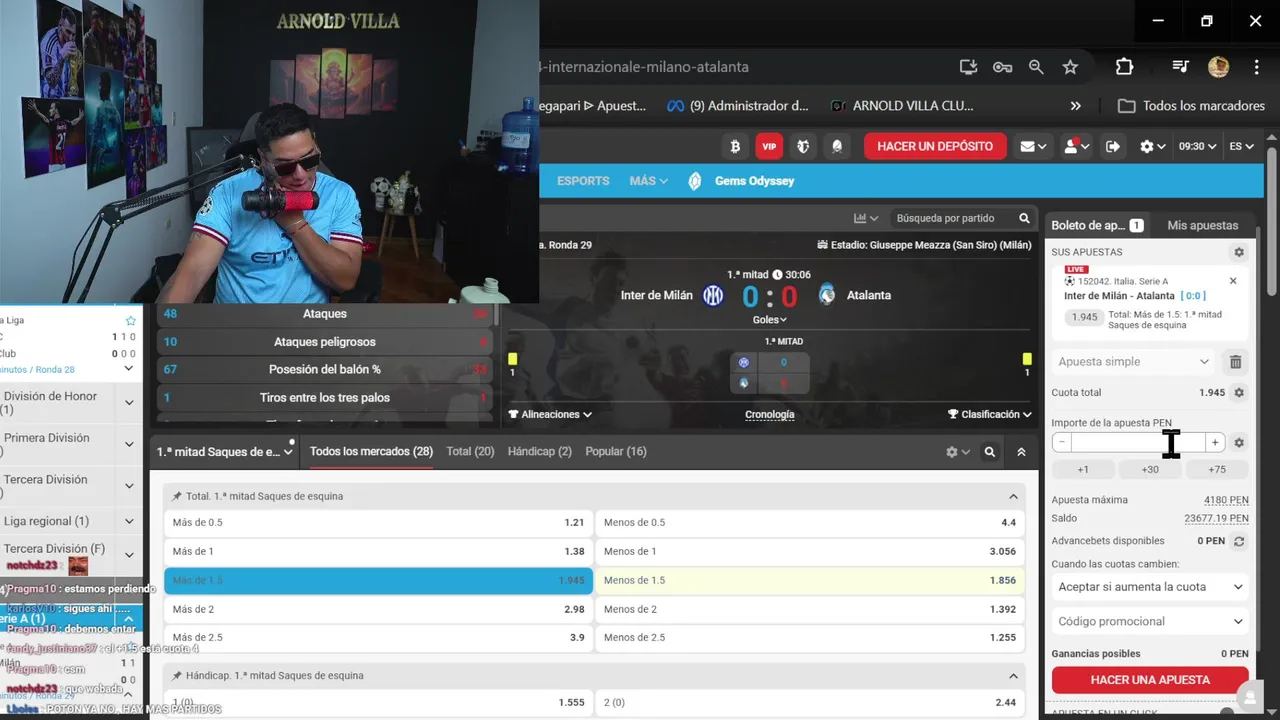Open the ES language selector
The height and width of the screenshot is (720, 1280).
(x=1241, y=146)
